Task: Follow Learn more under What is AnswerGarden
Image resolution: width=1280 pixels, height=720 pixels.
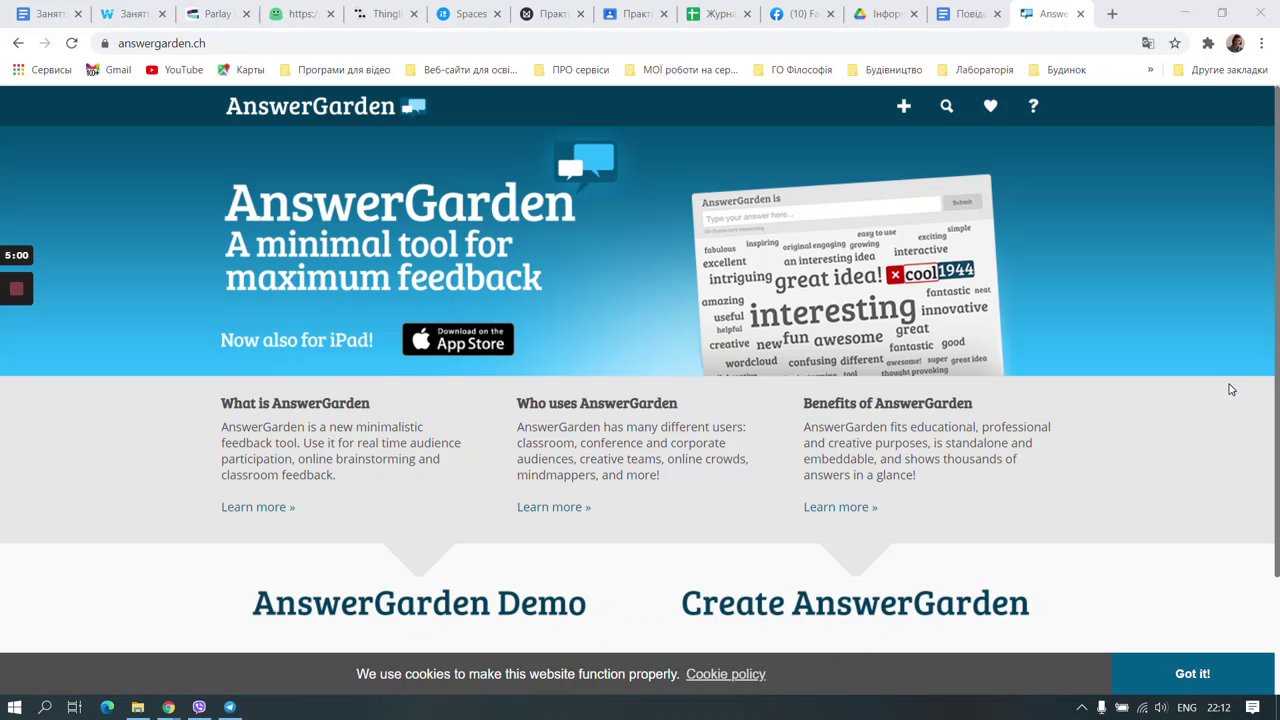Action: [x=258, y=507]
